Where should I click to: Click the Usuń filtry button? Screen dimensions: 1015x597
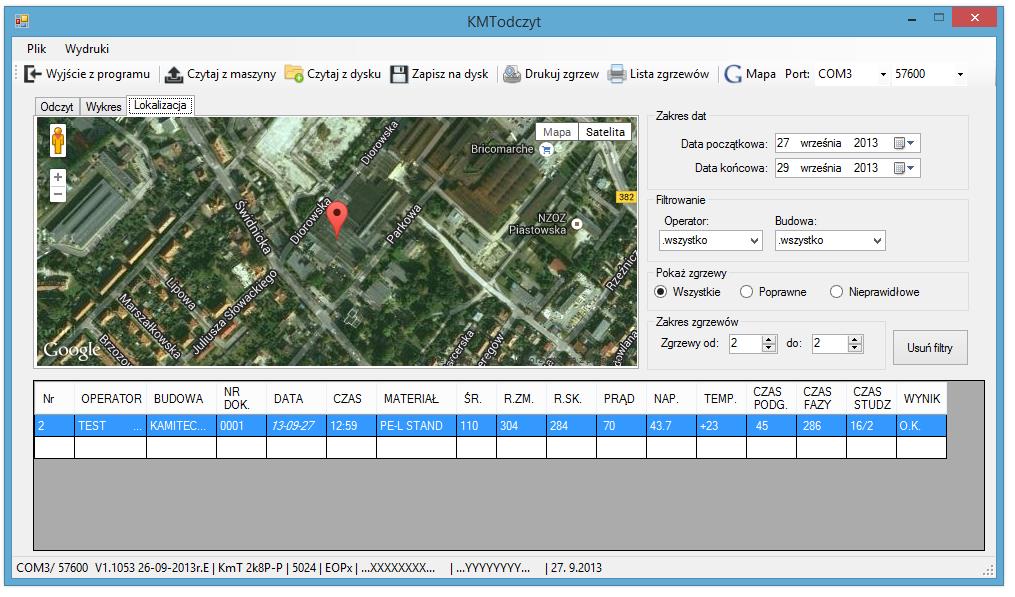pyautogui.click(x=930, y=348)
